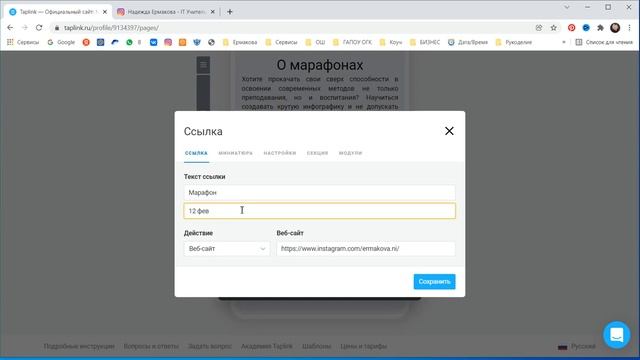640x360 pixels.
Task: Open the Chrome profile avatar
Action: tap(615, 28)
